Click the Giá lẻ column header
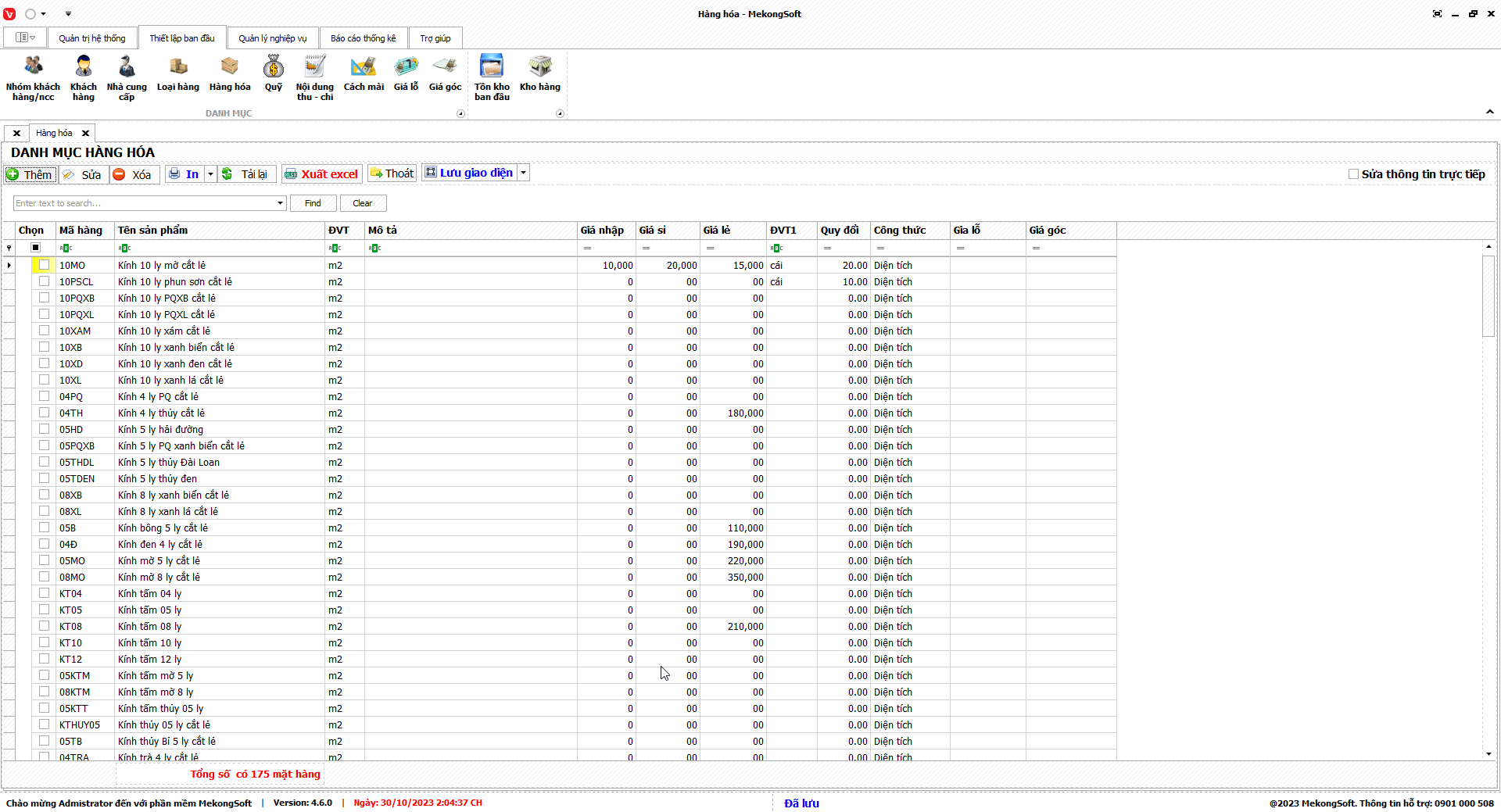This screenshot has width=1501, height=812. tap(733, 231)
